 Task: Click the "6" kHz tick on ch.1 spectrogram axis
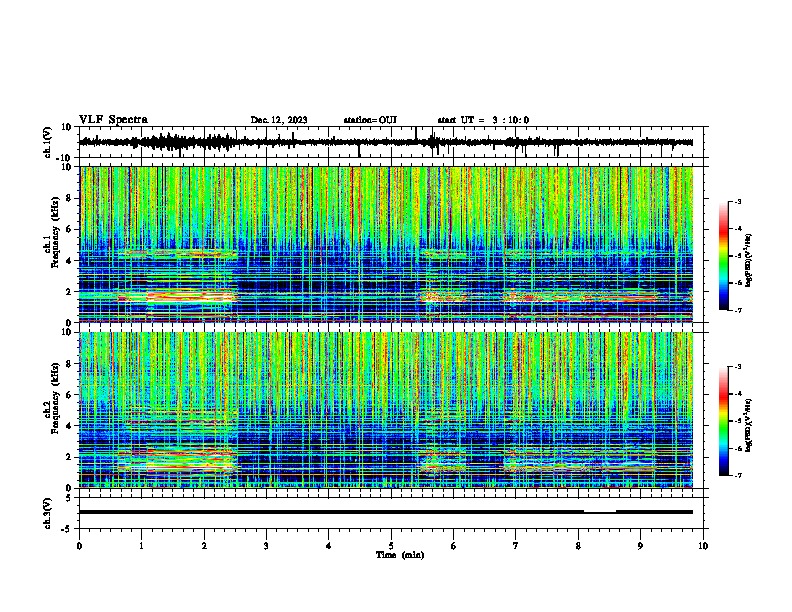click(70, 230)
